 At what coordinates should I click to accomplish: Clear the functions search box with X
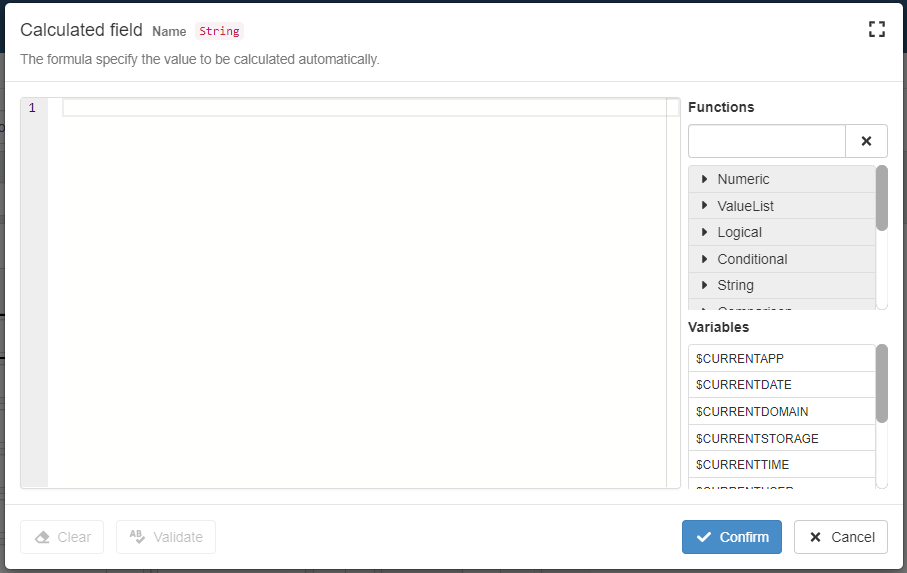pos(866,141)
